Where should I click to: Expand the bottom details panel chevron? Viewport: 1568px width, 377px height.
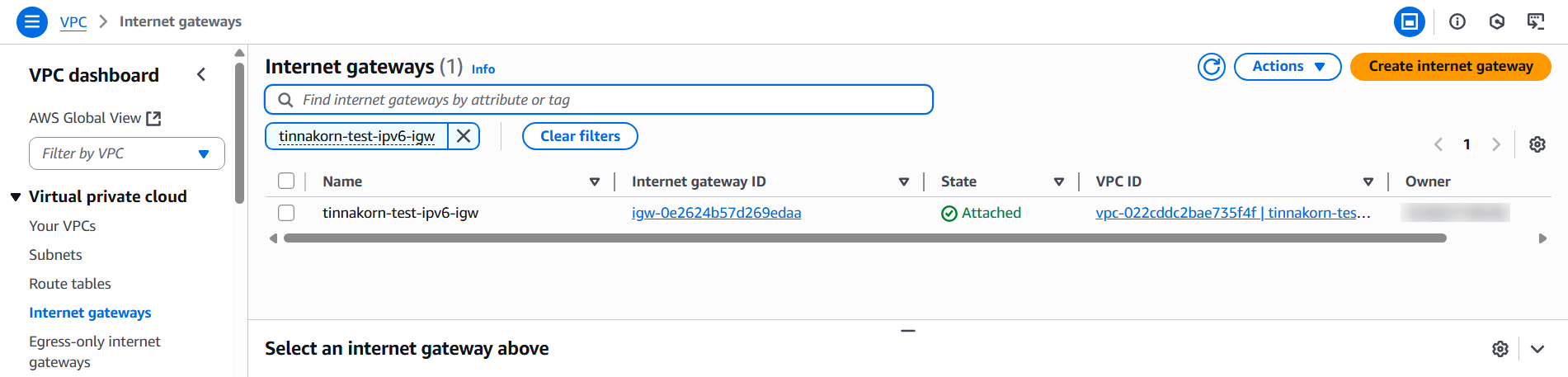click(1537, 349)
